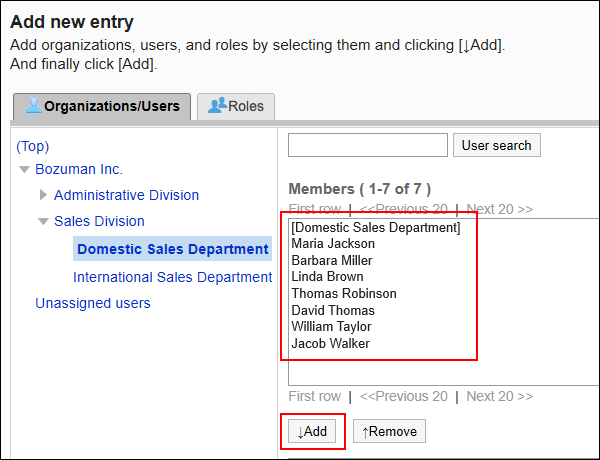Click Next 20 >> below the members list
This screenshot has height=460, width=600.
(499, 396)
